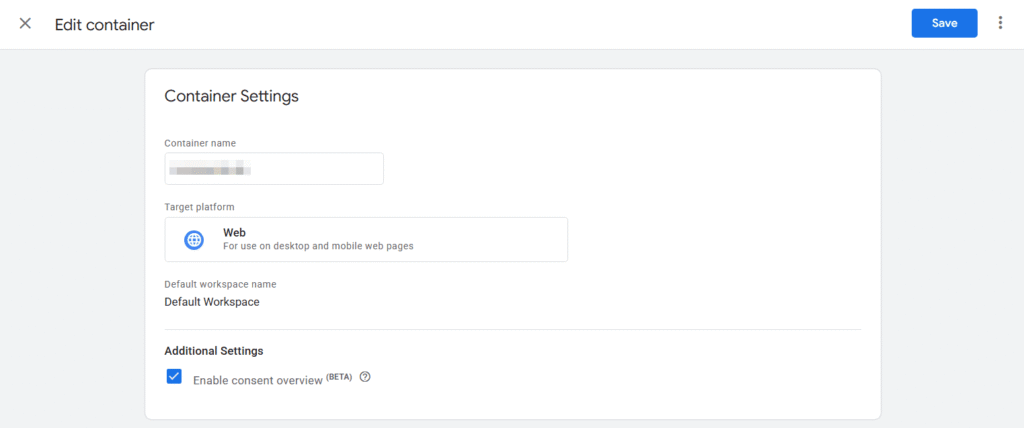Click the Additional Settings heading
This screenshot has height=428, width=1024.
(x=214, y=351)
